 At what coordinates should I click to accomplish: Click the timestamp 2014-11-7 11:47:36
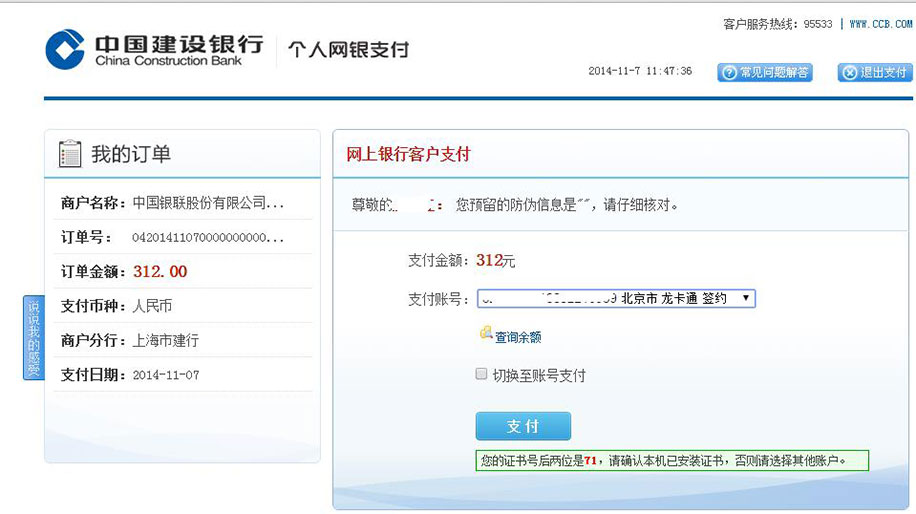tap(640, 71)
